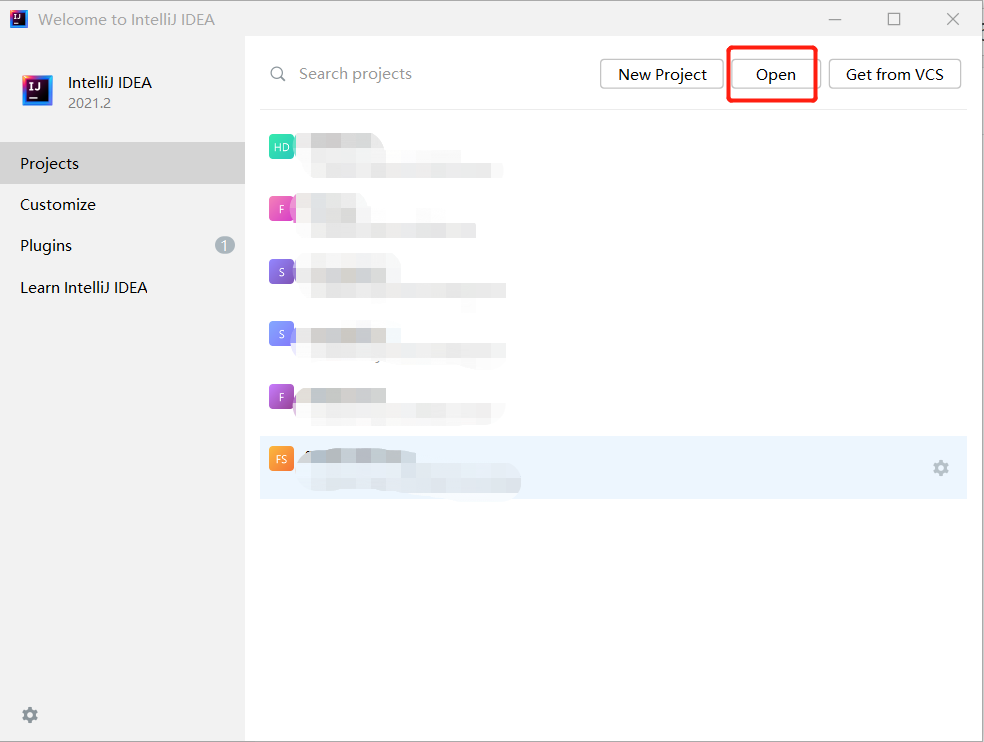Open the purple F project icon

click(x=281, y=396)
